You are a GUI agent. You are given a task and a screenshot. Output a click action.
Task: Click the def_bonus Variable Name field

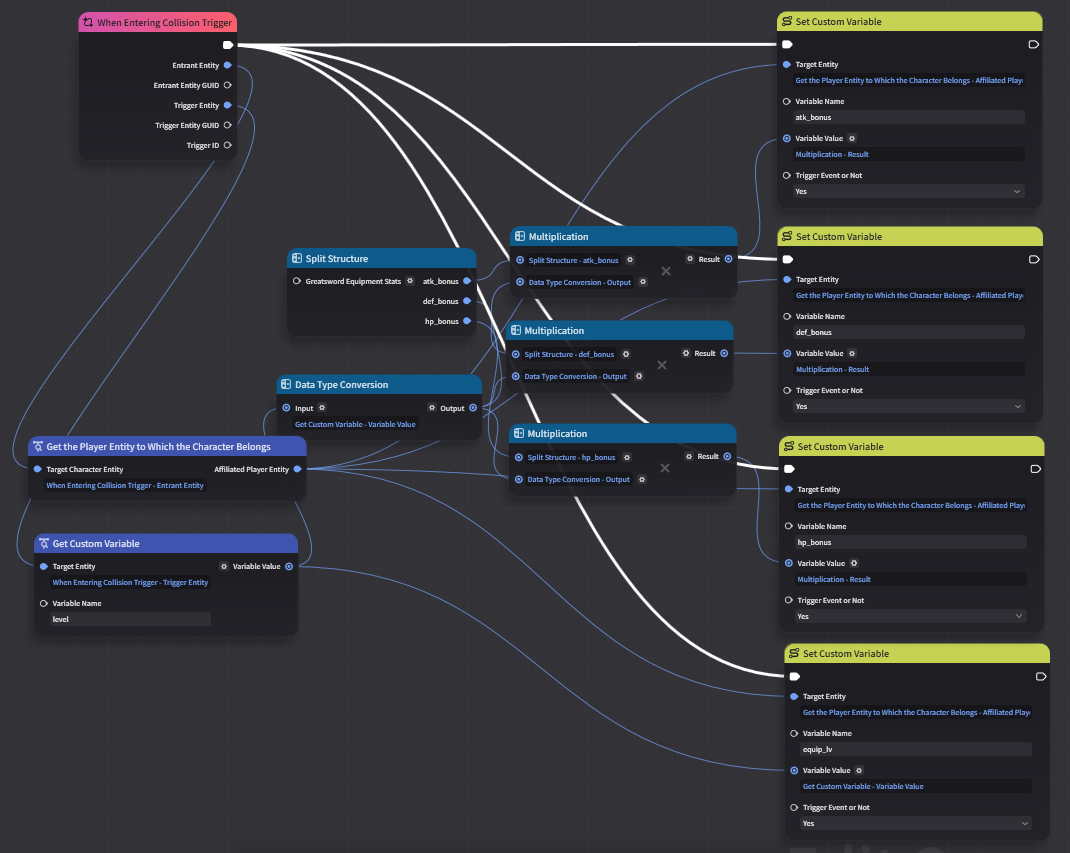pyautogui.click(x=910, y=332)
